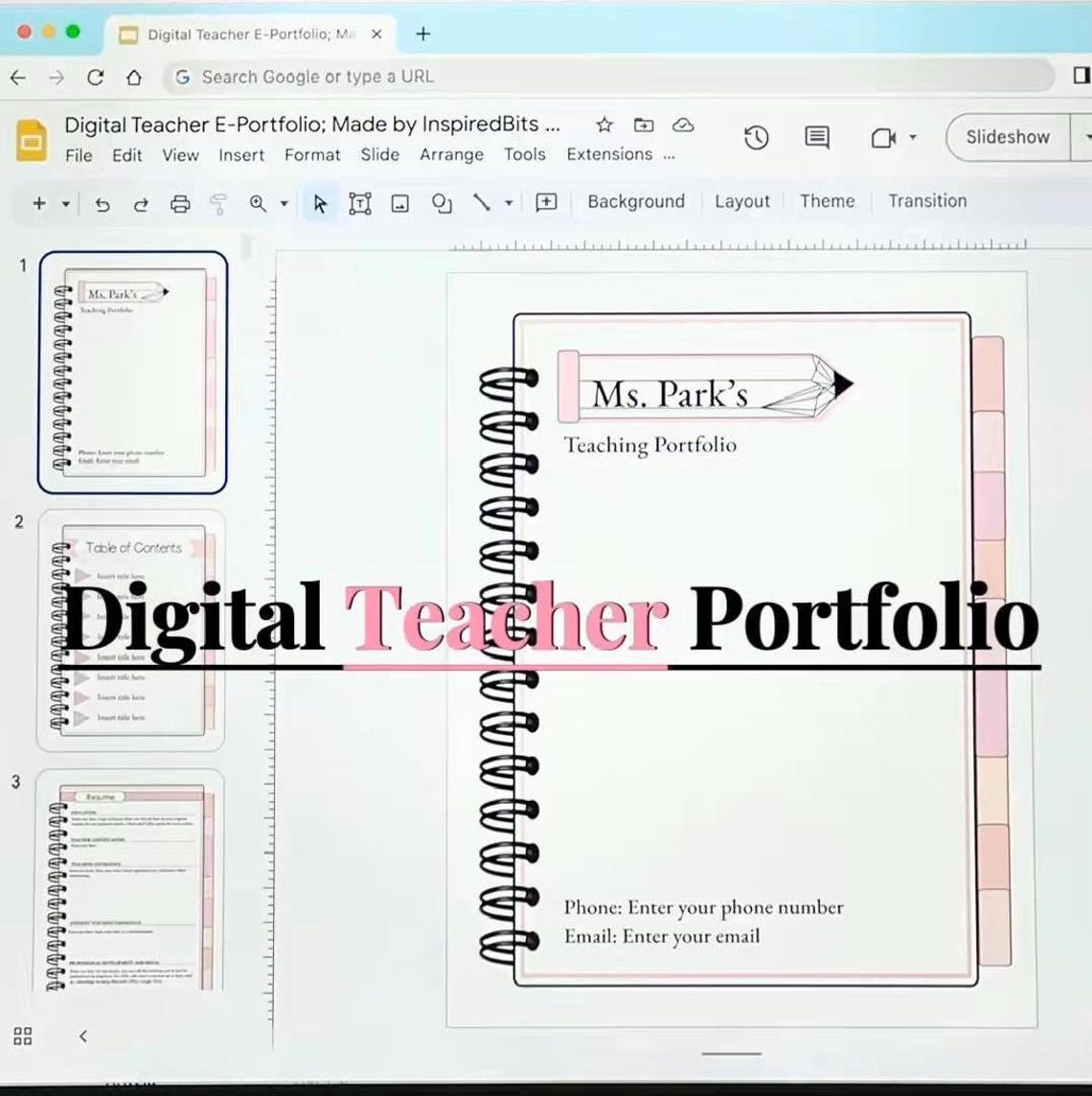Image resolution: width=1092 pixels, height=1096 pixels.
Task: Select the text box tool
Action: click(360, 203)
